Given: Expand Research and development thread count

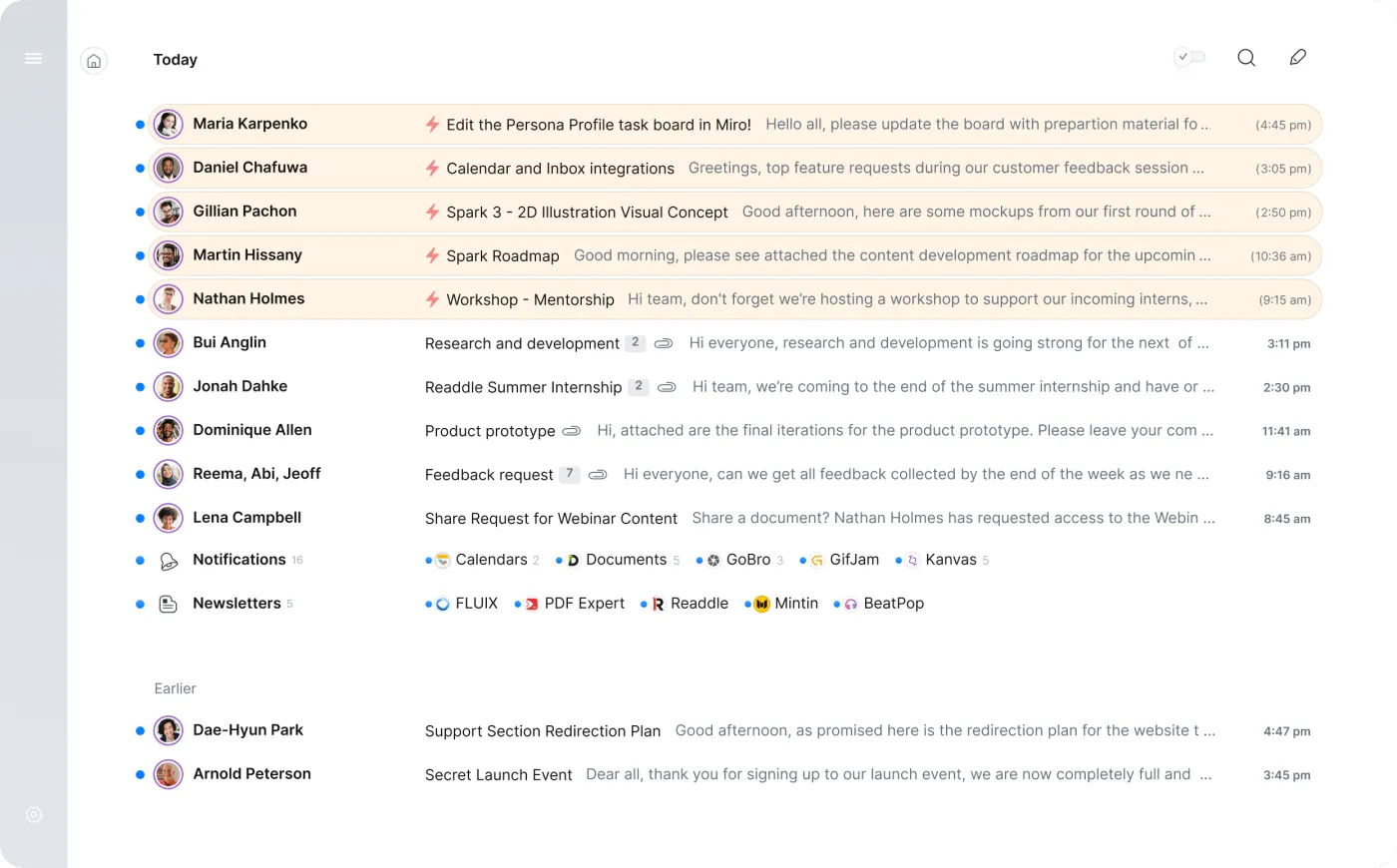Looking at the screenshot, I should point(635,343).
